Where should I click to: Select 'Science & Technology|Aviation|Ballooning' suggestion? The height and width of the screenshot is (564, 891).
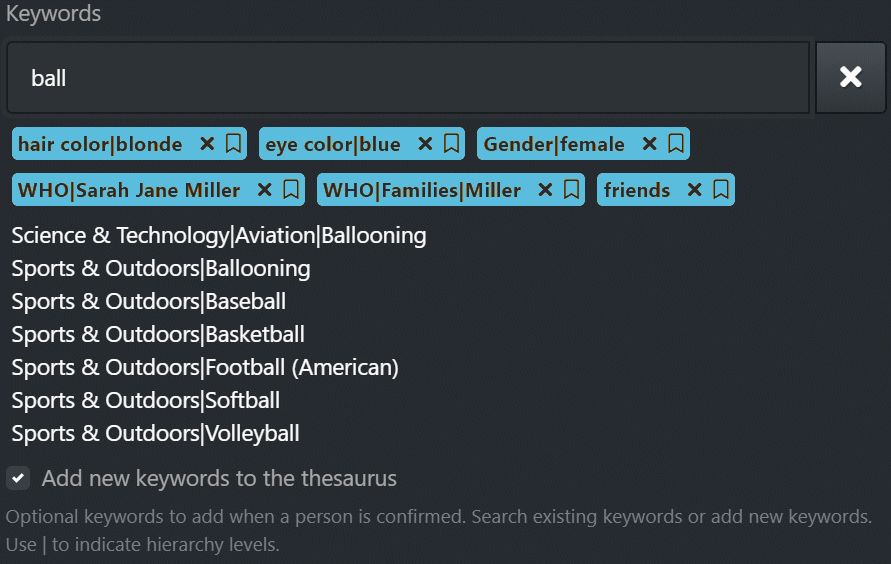coord(219,236)
